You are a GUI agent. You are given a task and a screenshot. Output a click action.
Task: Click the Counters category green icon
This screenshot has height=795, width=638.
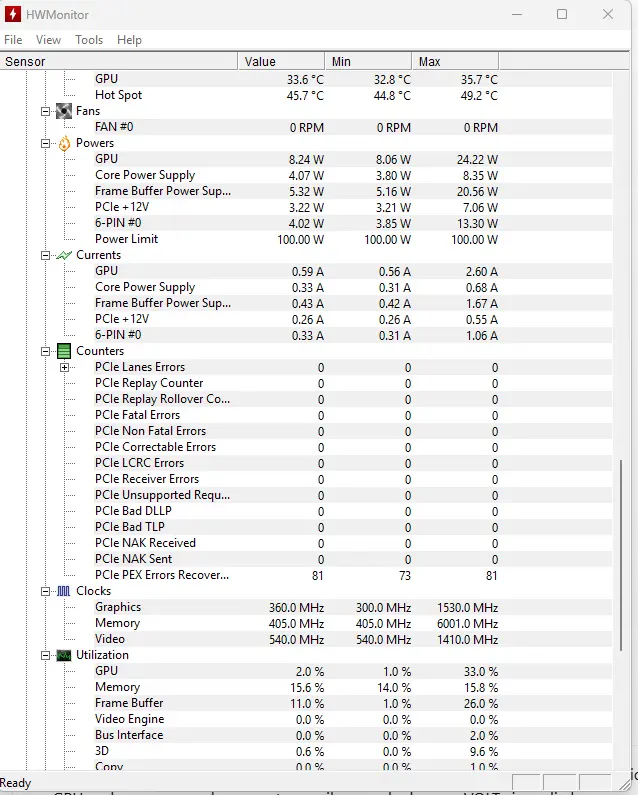[64, 351]
